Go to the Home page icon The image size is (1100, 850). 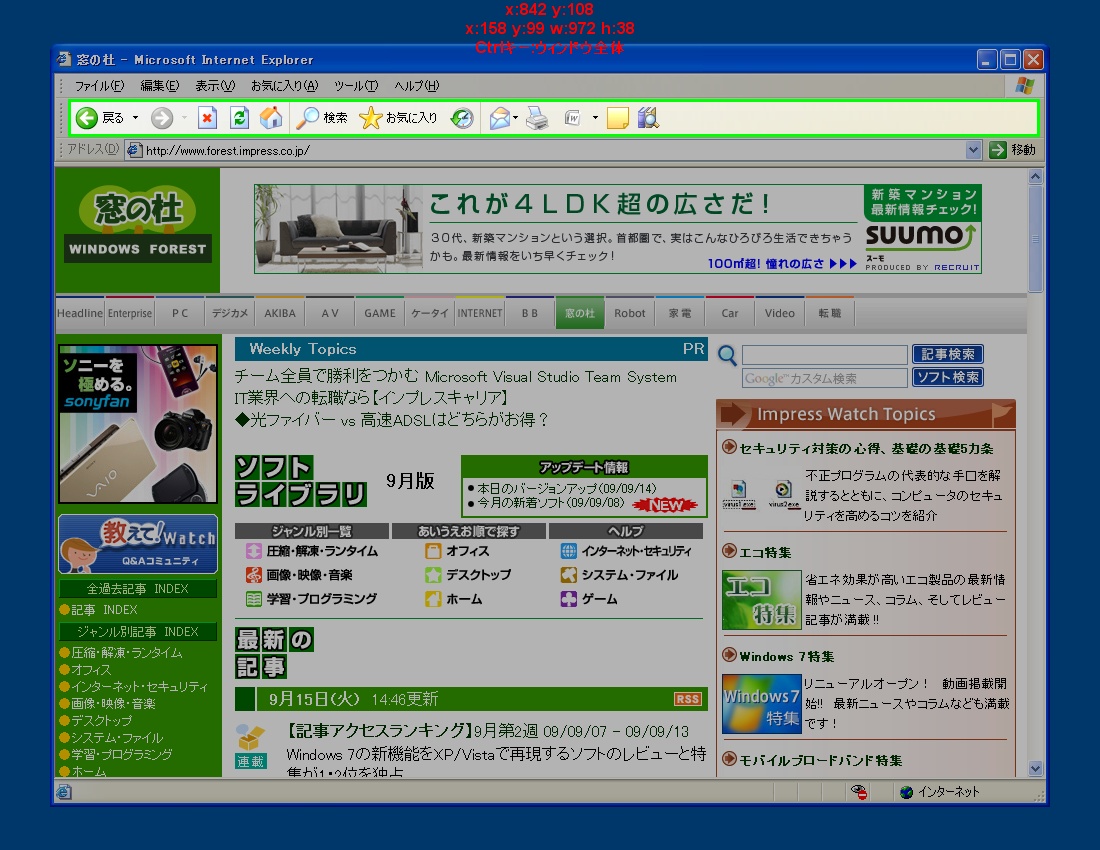tap(271, 118)
